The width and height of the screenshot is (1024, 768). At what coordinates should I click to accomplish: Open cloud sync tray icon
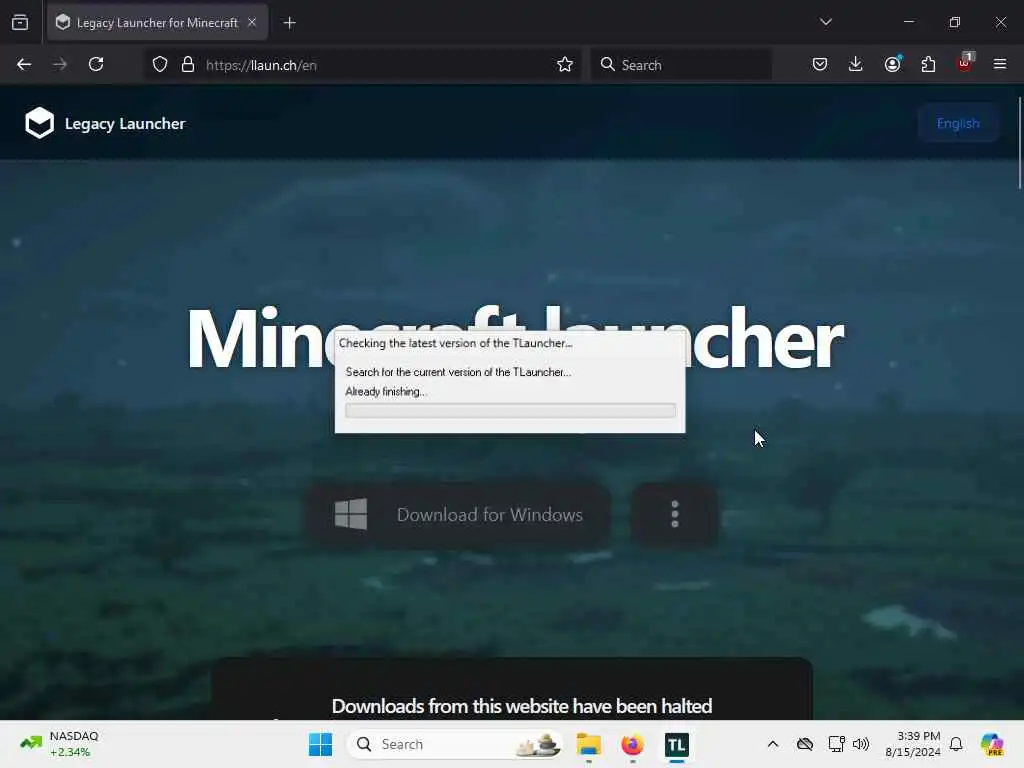805,744
